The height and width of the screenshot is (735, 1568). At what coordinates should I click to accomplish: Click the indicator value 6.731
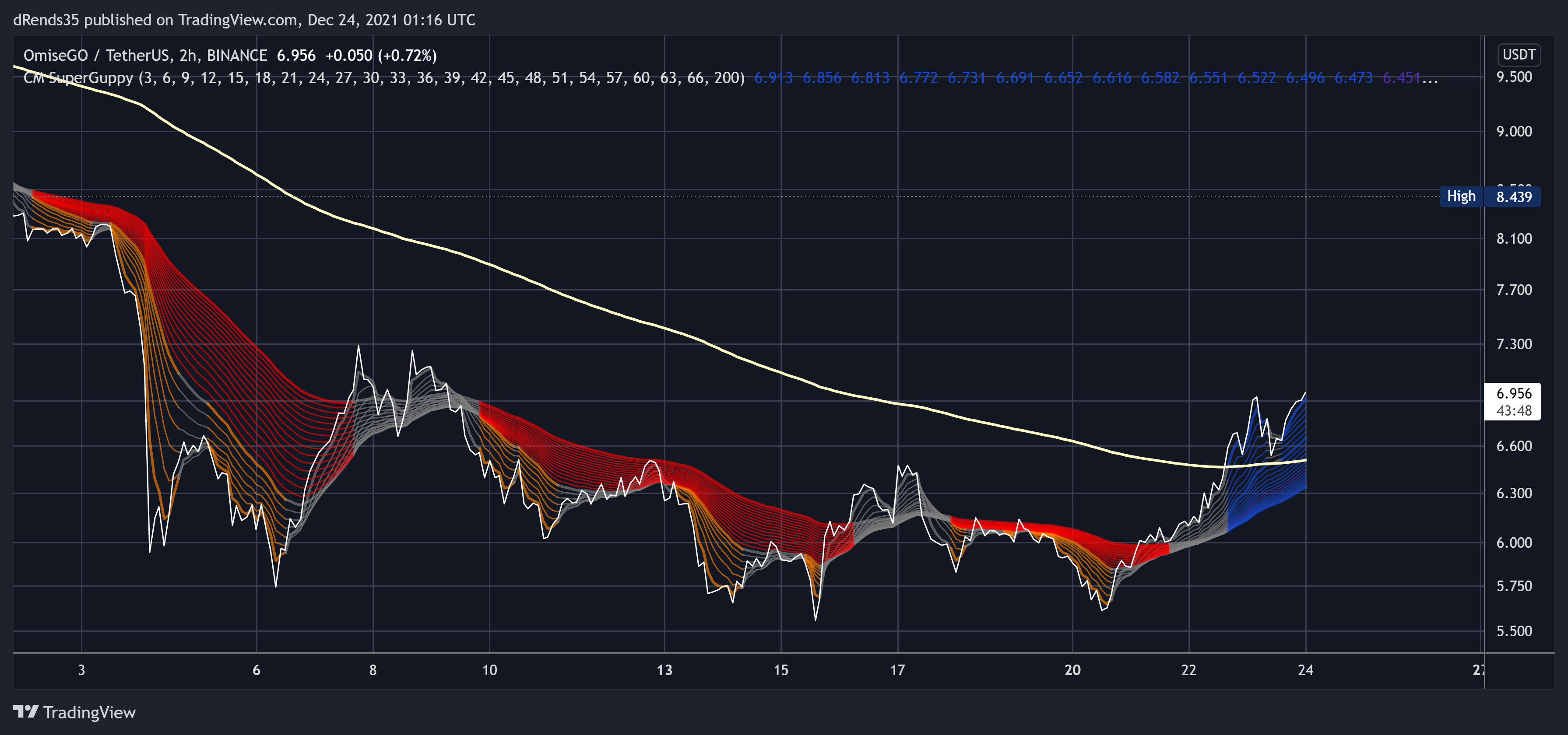pos(967,78)
